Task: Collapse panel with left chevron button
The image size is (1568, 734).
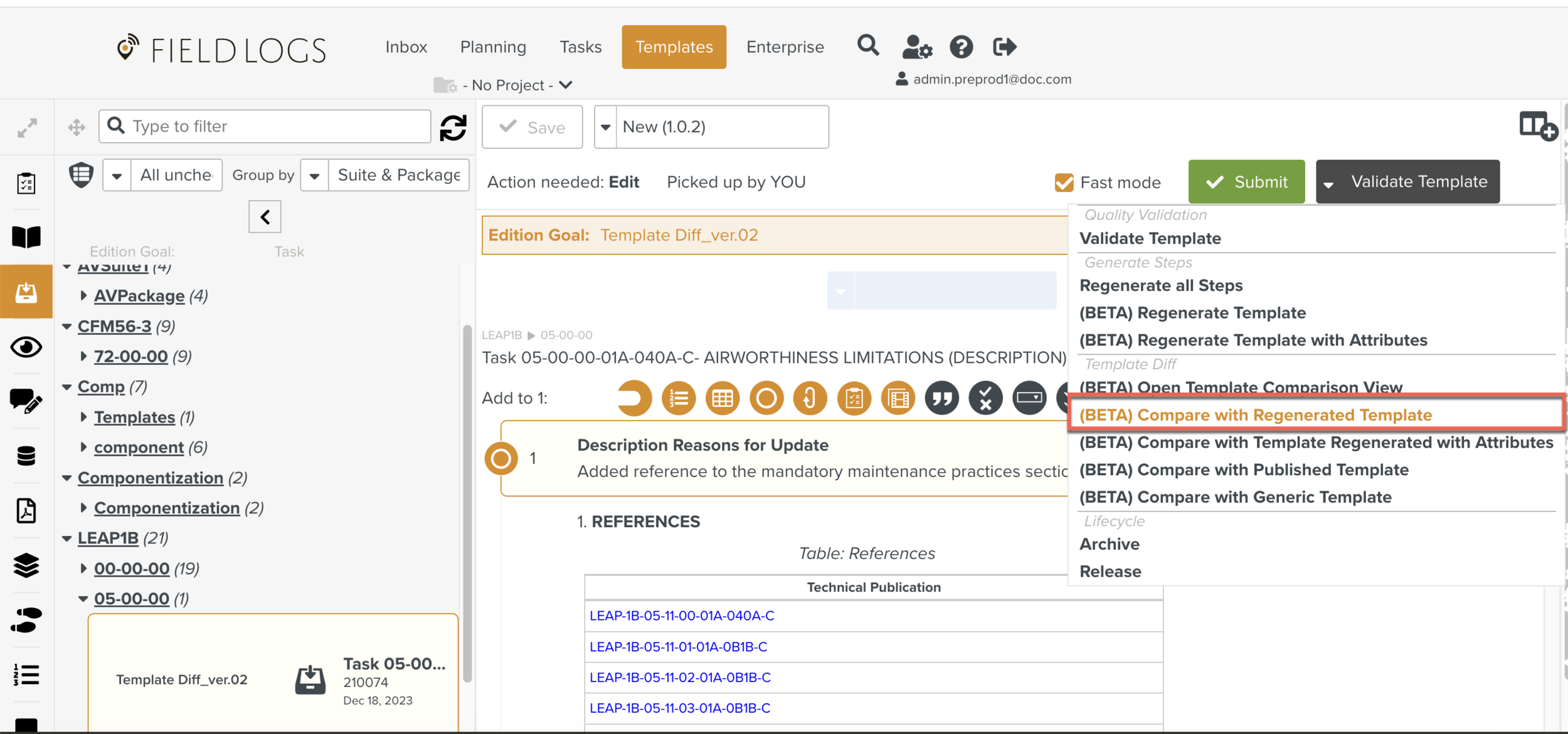Action: 265,217
